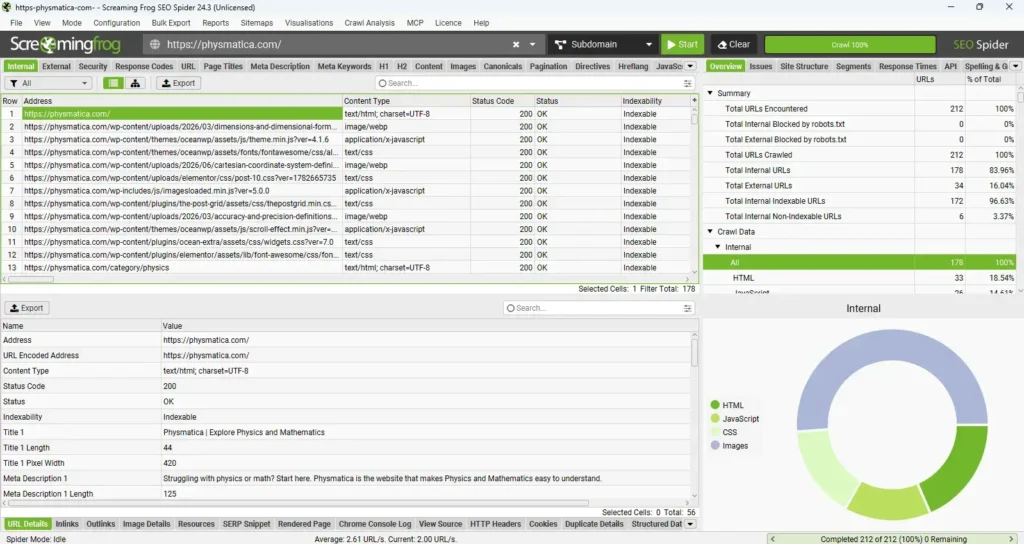
Task: Open upper search filter options icon
Action: coord(688,83)
